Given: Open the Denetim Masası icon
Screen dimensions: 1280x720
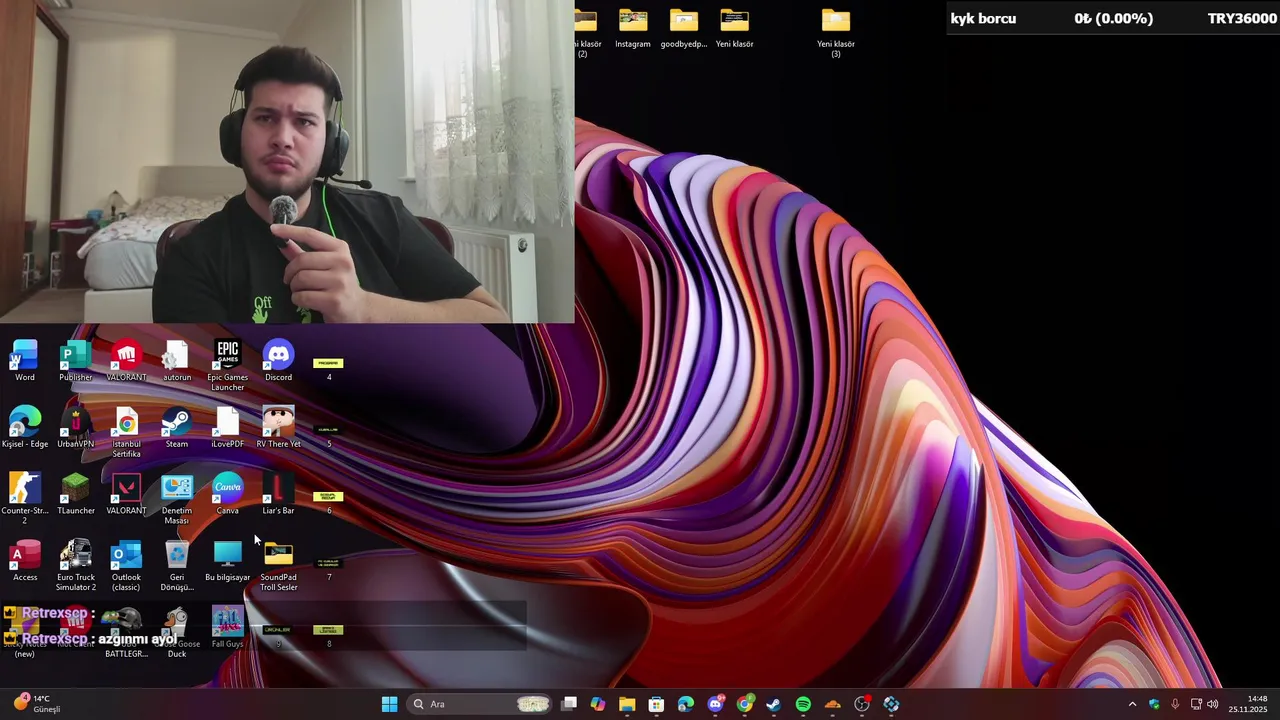Looking at the screenshot, I should click(177, 498).
